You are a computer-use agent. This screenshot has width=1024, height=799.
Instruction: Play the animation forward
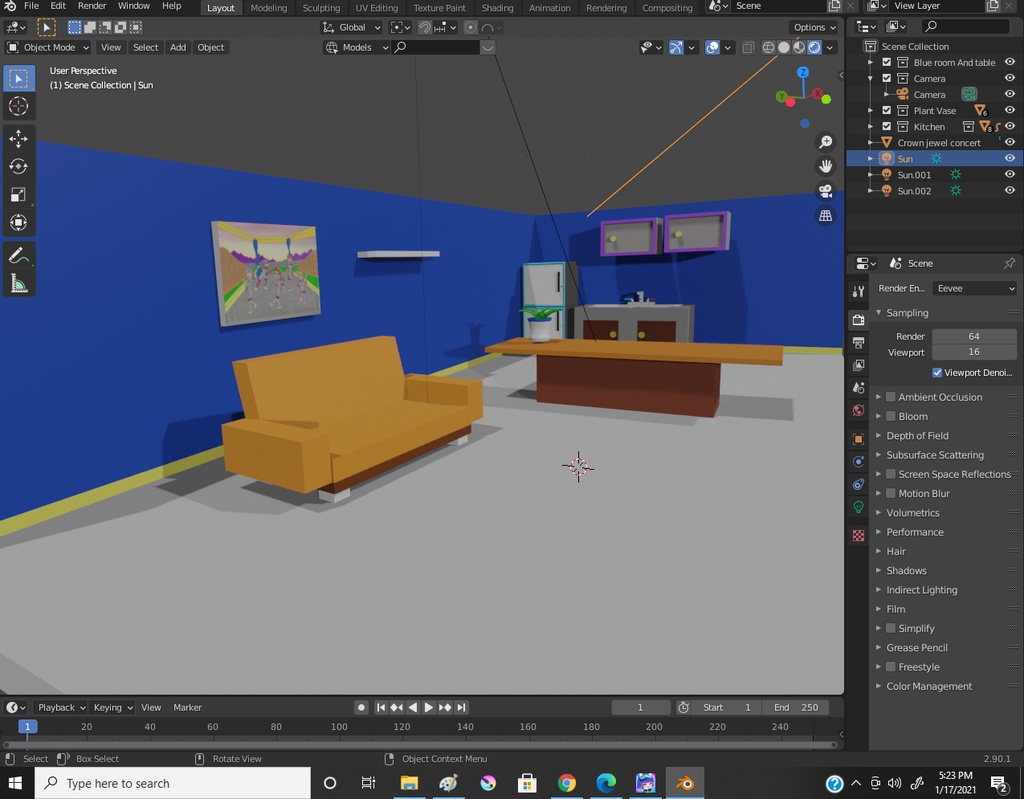(428, 708)
